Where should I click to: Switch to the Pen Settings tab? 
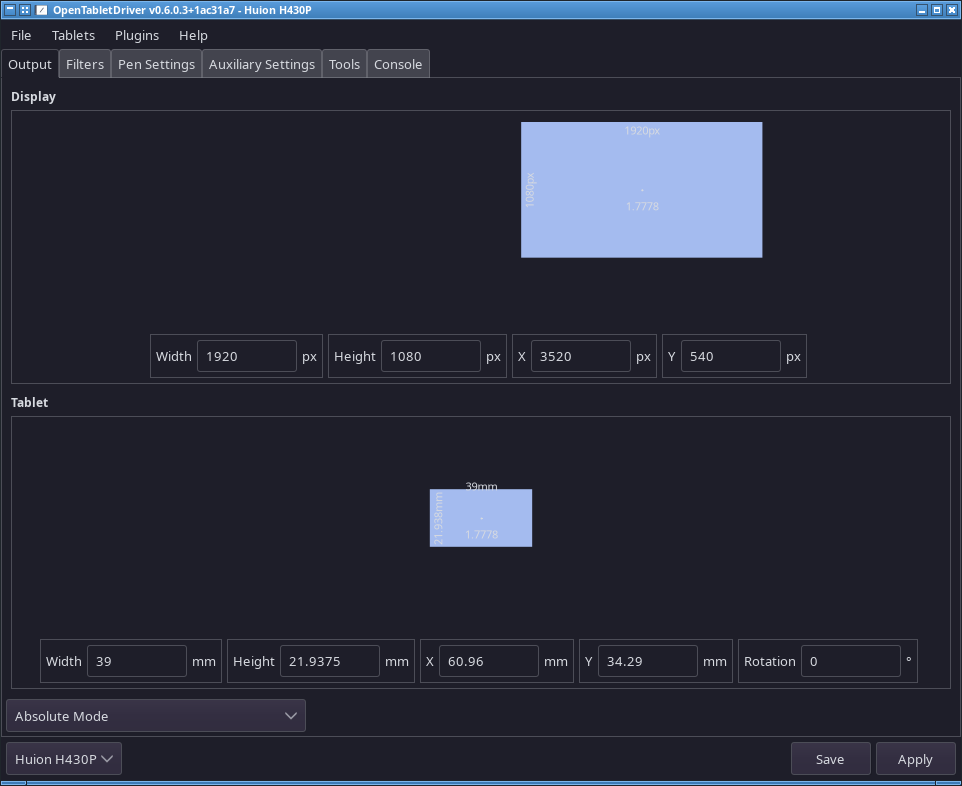pyautogui.click(x=156, y=64)
